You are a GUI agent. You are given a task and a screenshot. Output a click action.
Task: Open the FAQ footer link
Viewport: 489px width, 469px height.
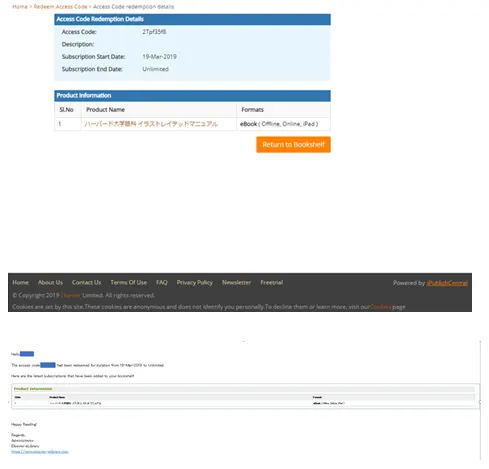coord(162,282)
